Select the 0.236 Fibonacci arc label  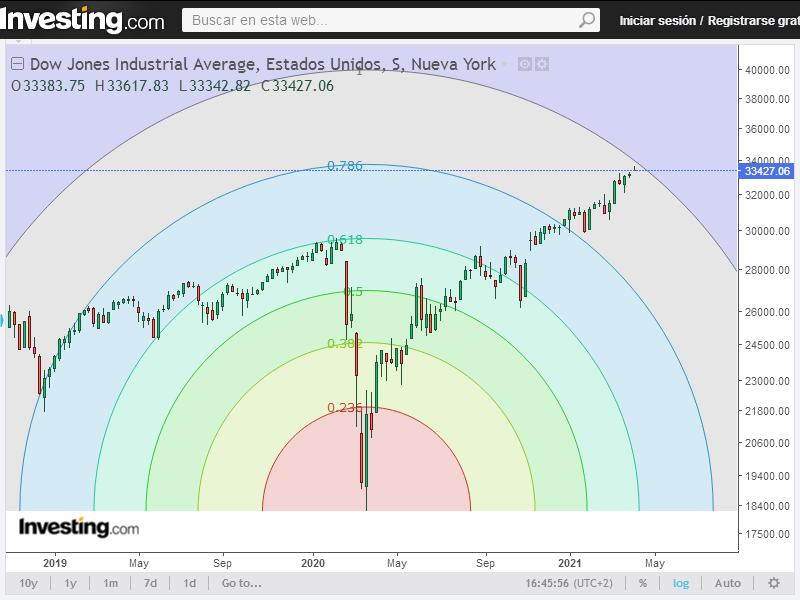(345, 408)
